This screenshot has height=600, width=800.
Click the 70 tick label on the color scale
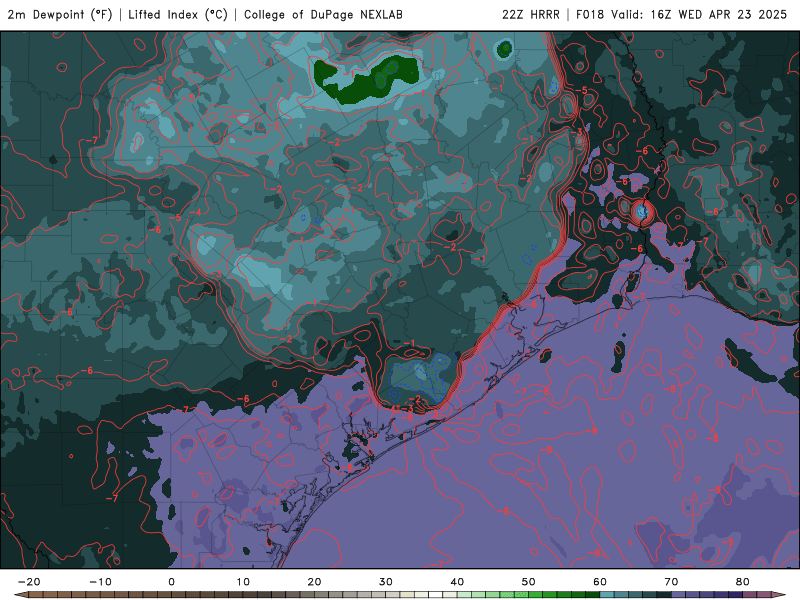pyautogui.click(x=671, y=582)
